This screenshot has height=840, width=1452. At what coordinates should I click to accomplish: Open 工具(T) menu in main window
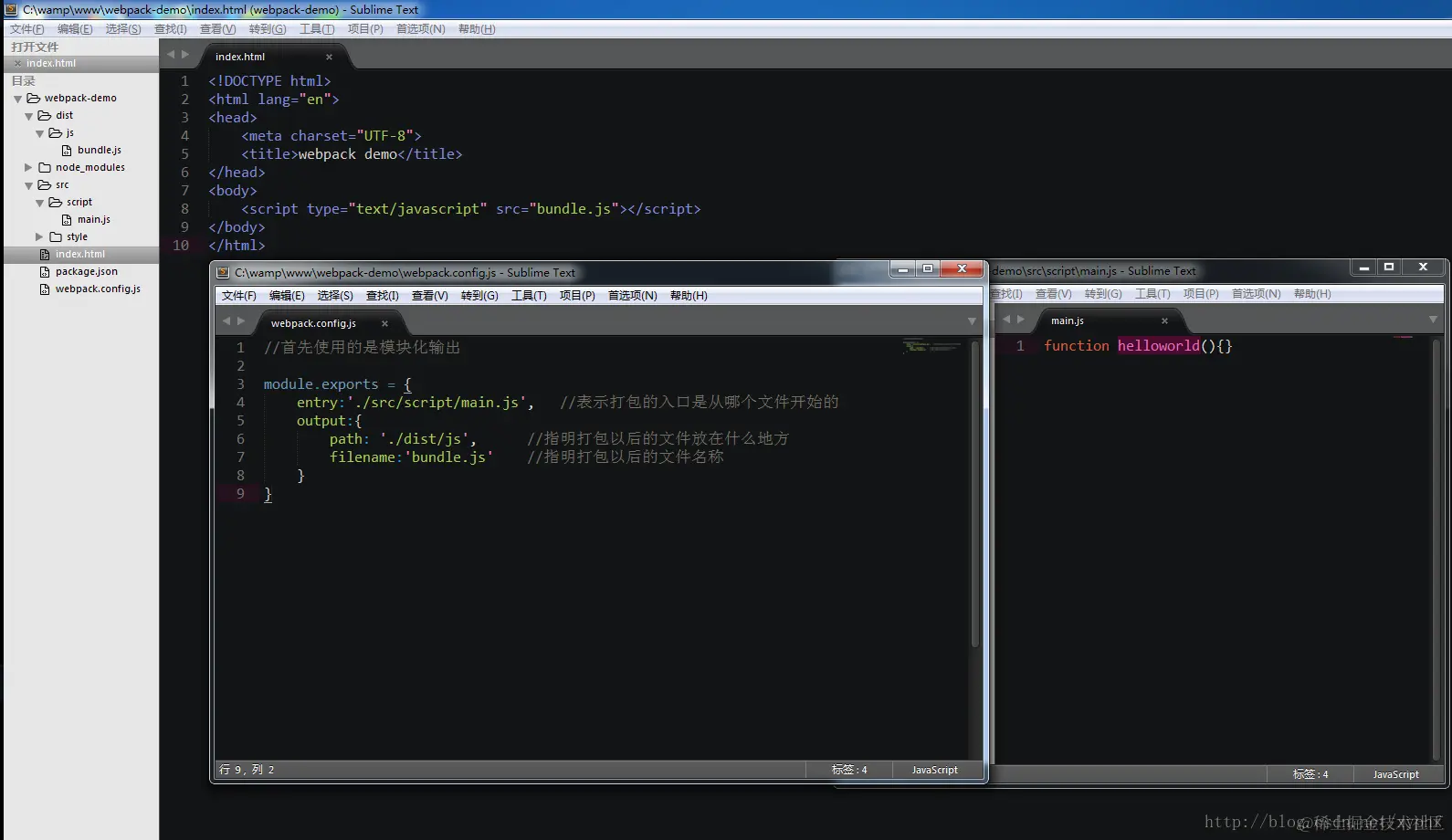(x=317, y=29)
